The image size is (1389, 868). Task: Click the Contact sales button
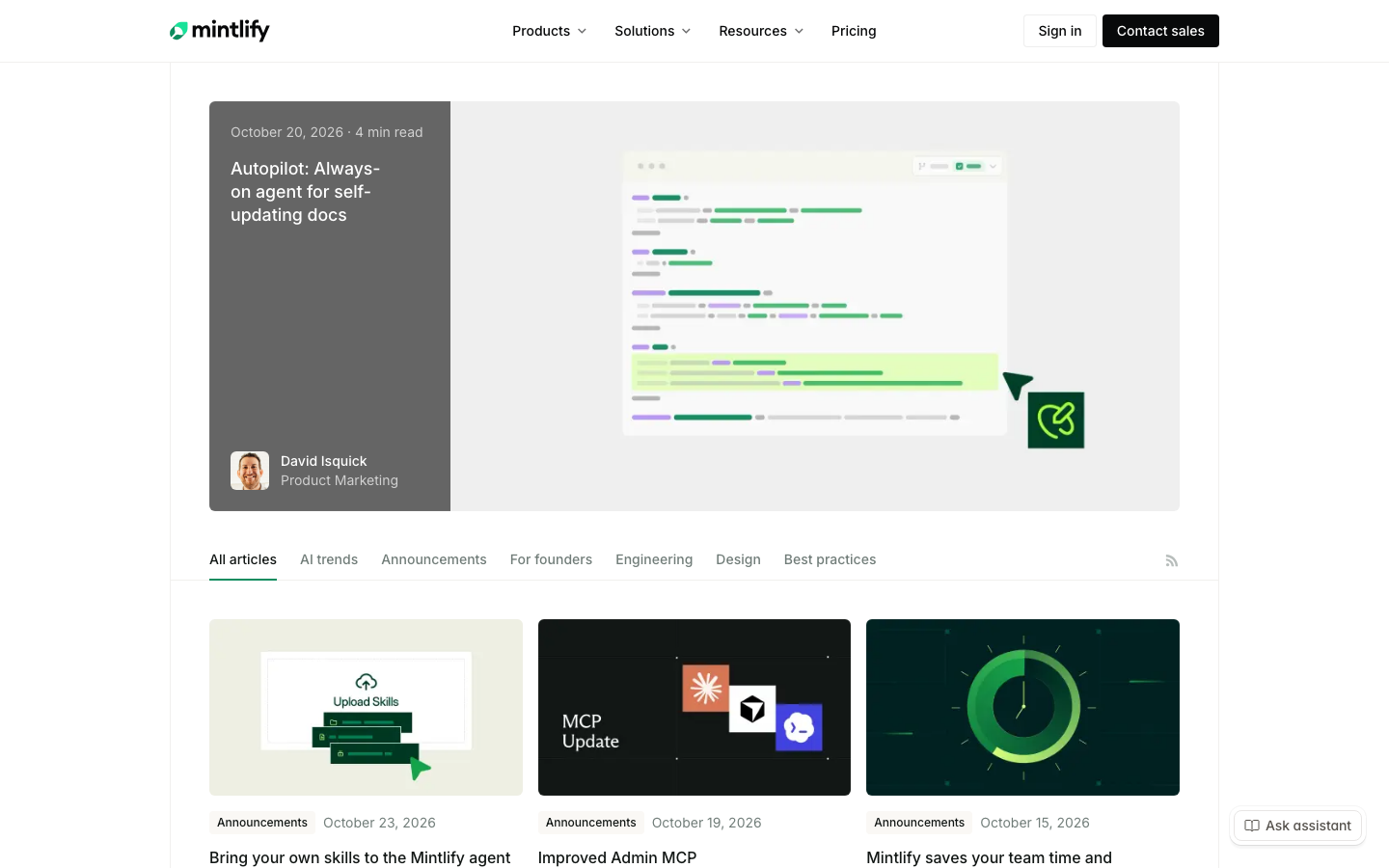click(1160, 31)
